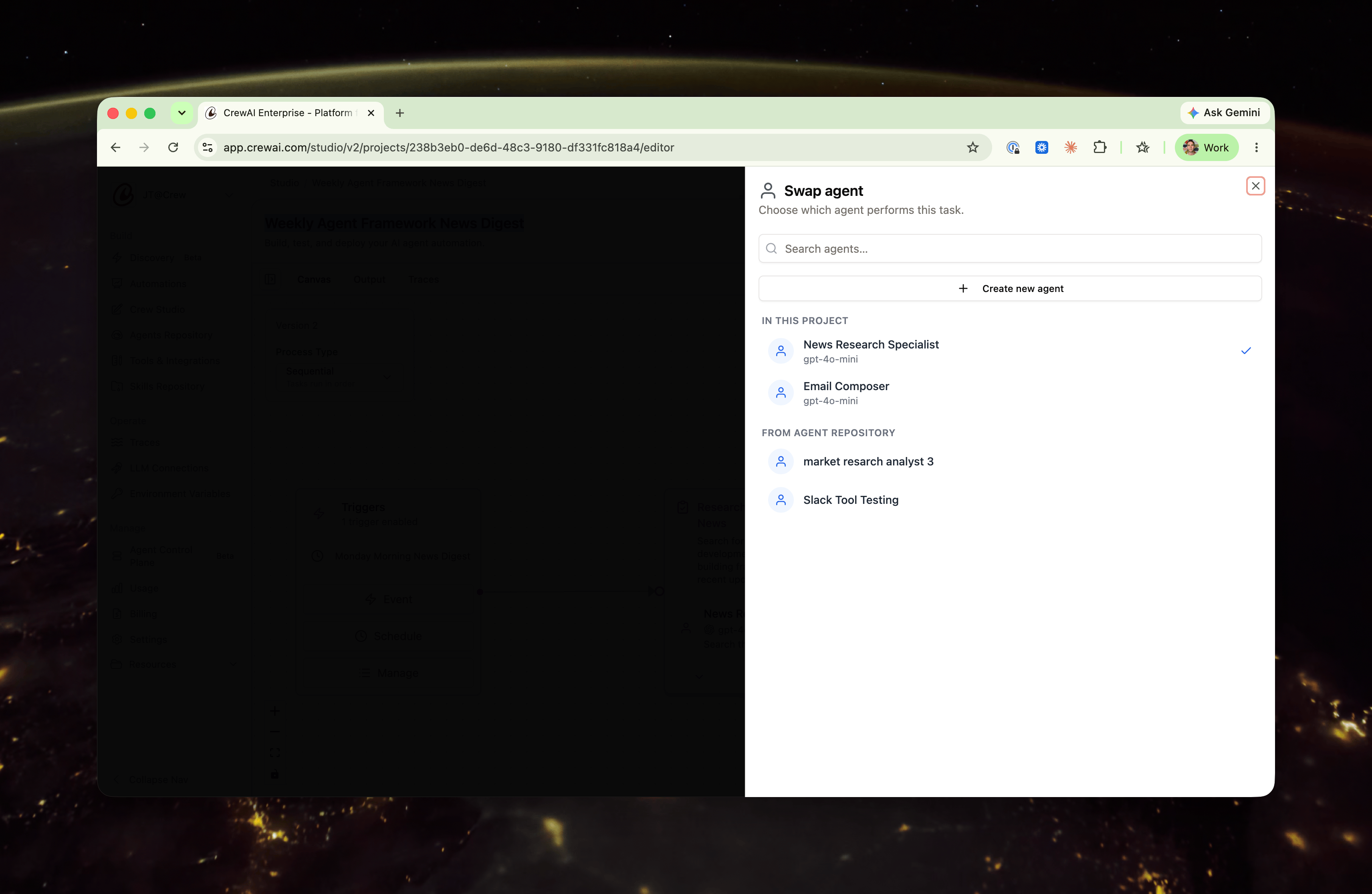Click the Ask Gemini button

(x=1224, y=113)
